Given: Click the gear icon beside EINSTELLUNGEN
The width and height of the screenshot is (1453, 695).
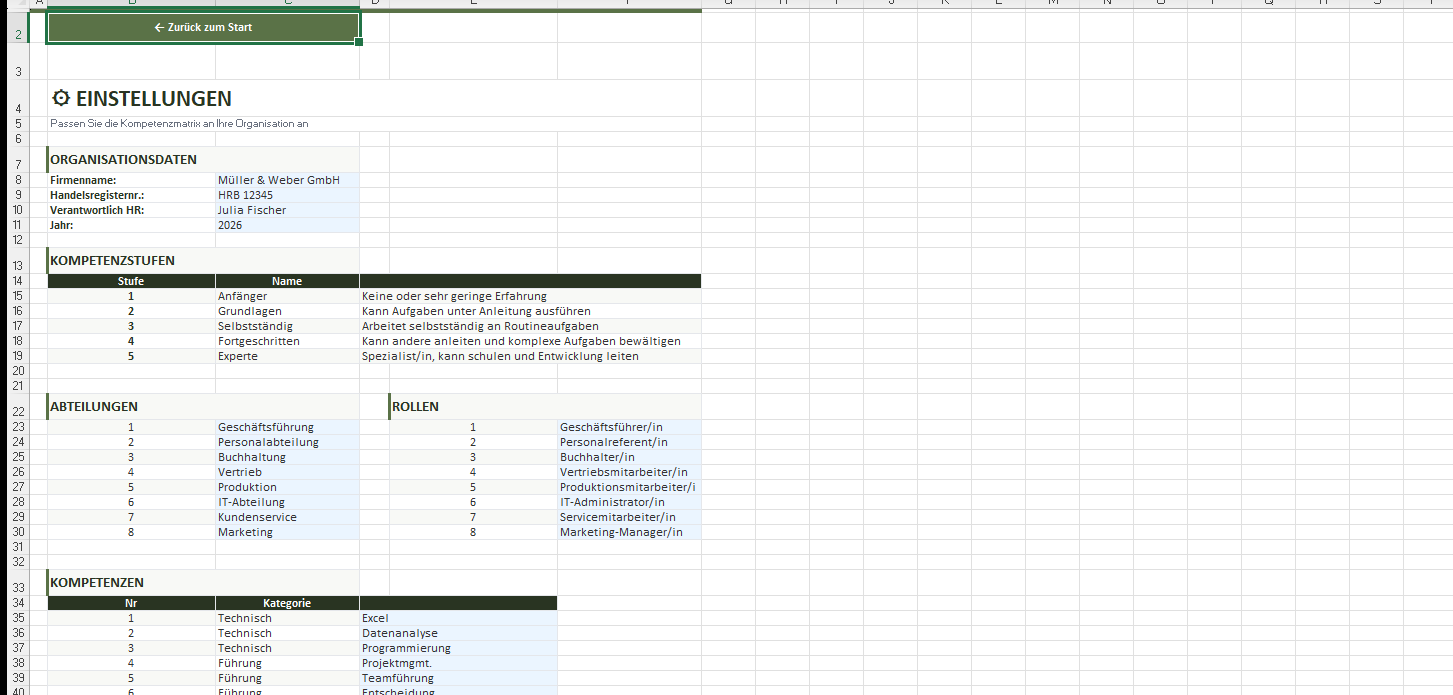Looking at the screenshot, I should click(61, 98).
